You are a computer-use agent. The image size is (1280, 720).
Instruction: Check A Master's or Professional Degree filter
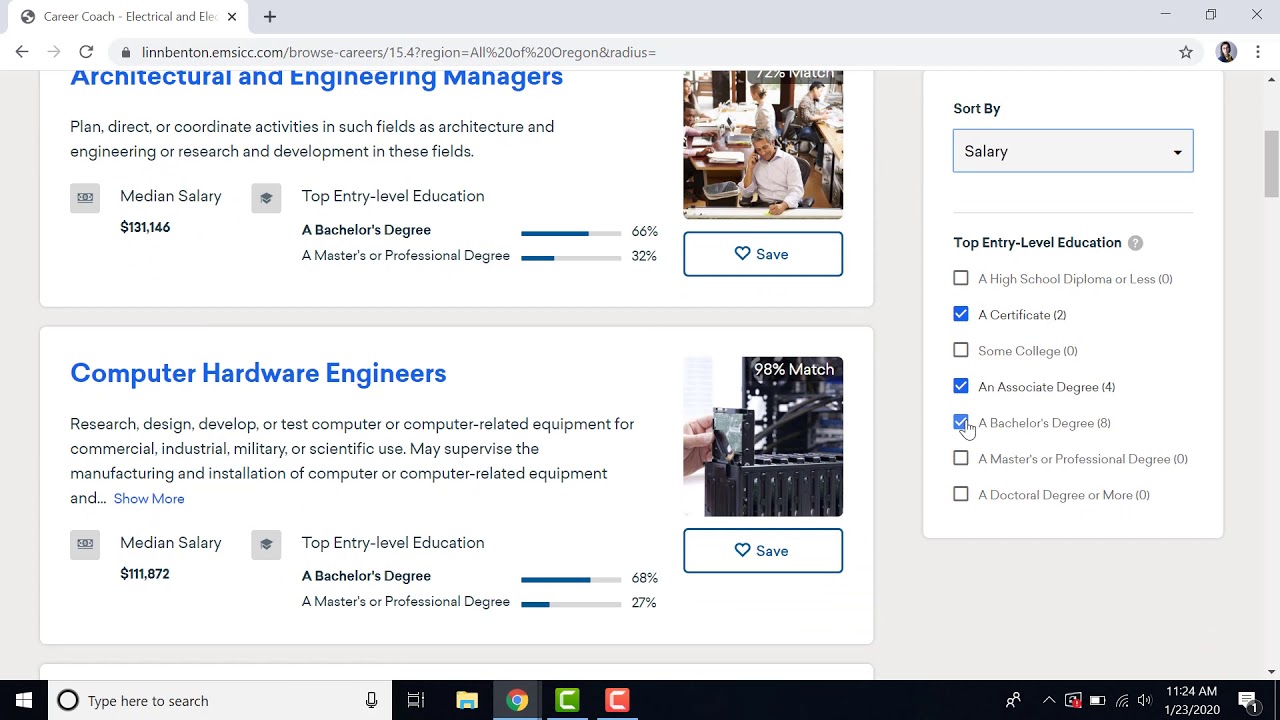point(961,458)
